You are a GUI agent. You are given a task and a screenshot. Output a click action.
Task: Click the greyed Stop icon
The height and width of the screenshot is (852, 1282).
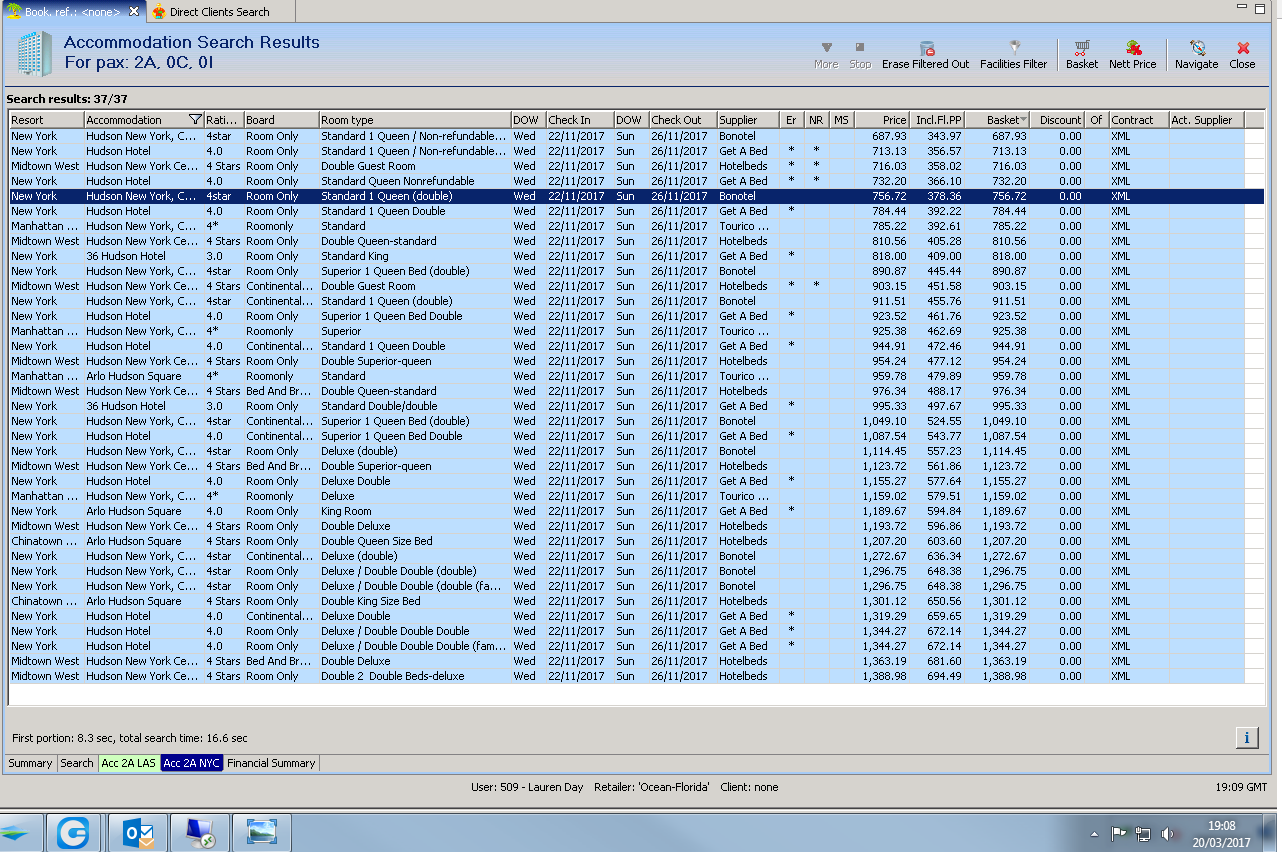(x=860, y=47)
